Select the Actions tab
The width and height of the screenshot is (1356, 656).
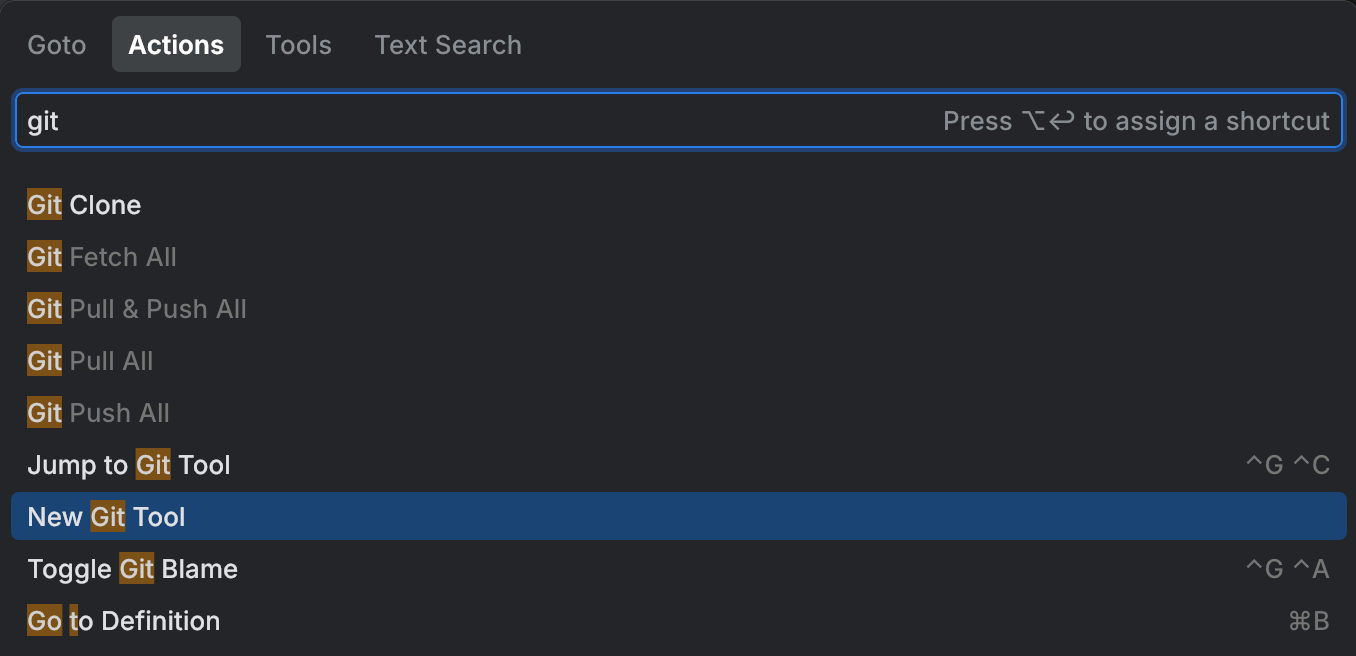[x=176, y=44]
